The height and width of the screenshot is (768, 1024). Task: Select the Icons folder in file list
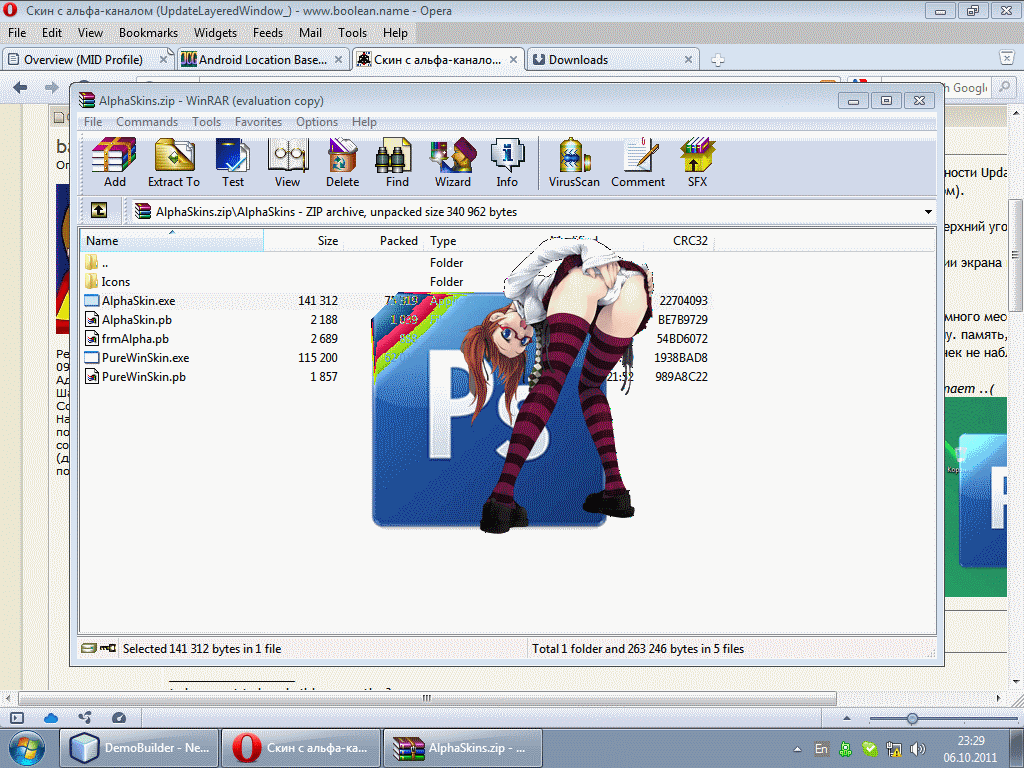pyautogui.click(x=115, y=282)
